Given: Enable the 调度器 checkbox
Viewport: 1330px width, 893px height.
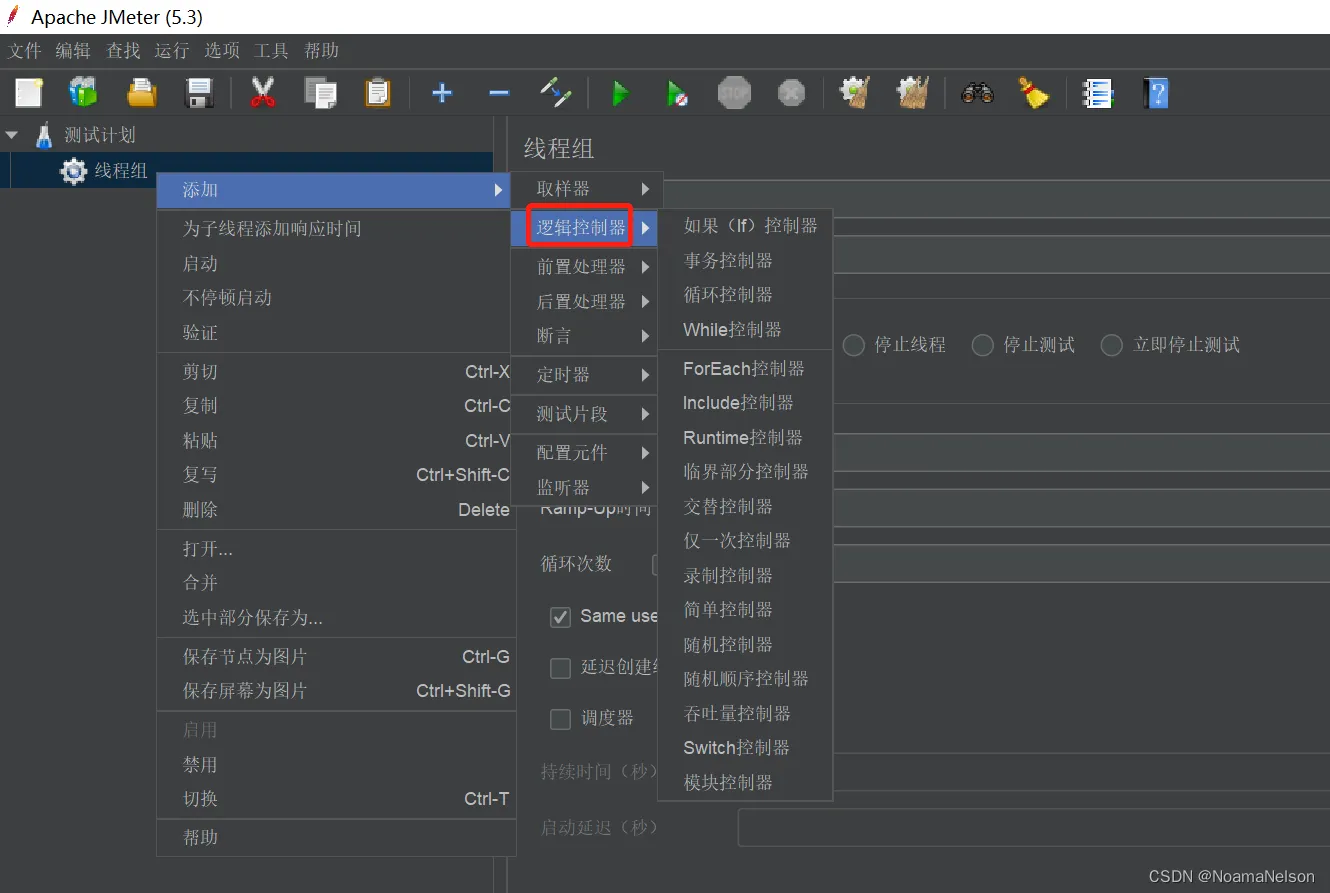Looking at the screenshot, I should click(560, 719).
